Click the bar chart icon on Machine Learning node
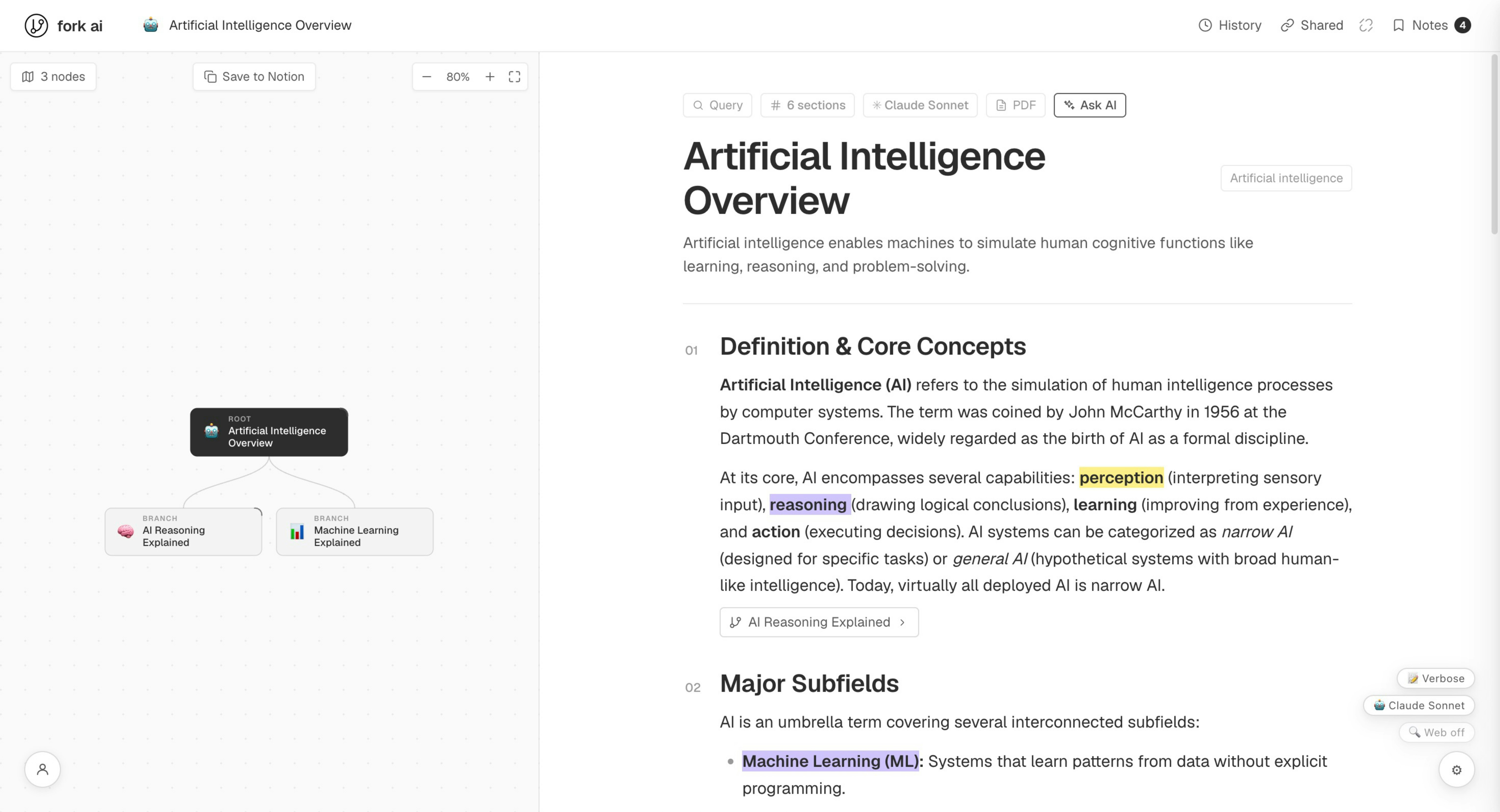This screenshot has width=1500, height=812. [x=297, y=531]
